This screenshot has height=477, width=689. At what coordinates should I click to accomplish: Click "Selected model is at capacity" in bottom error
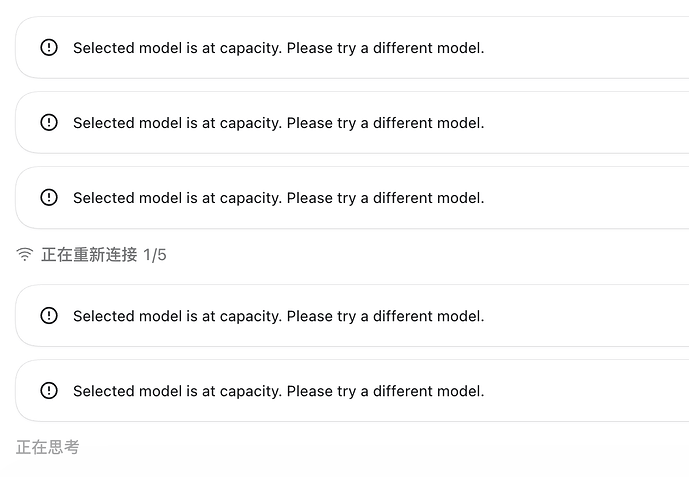pos(177,391)
